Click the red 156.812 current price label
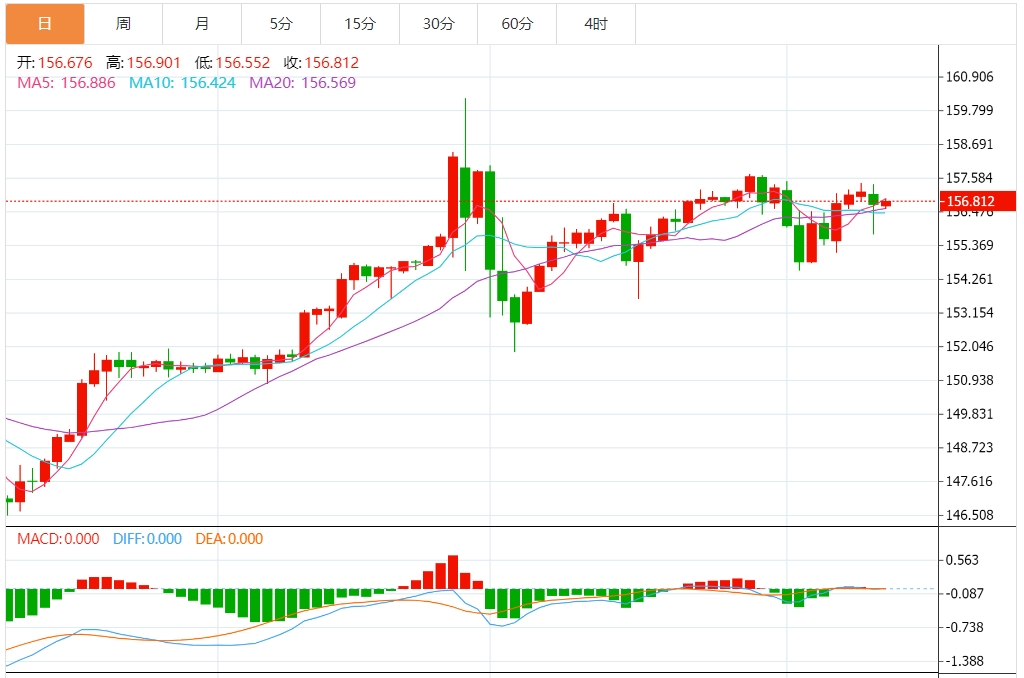 point(978,201)
